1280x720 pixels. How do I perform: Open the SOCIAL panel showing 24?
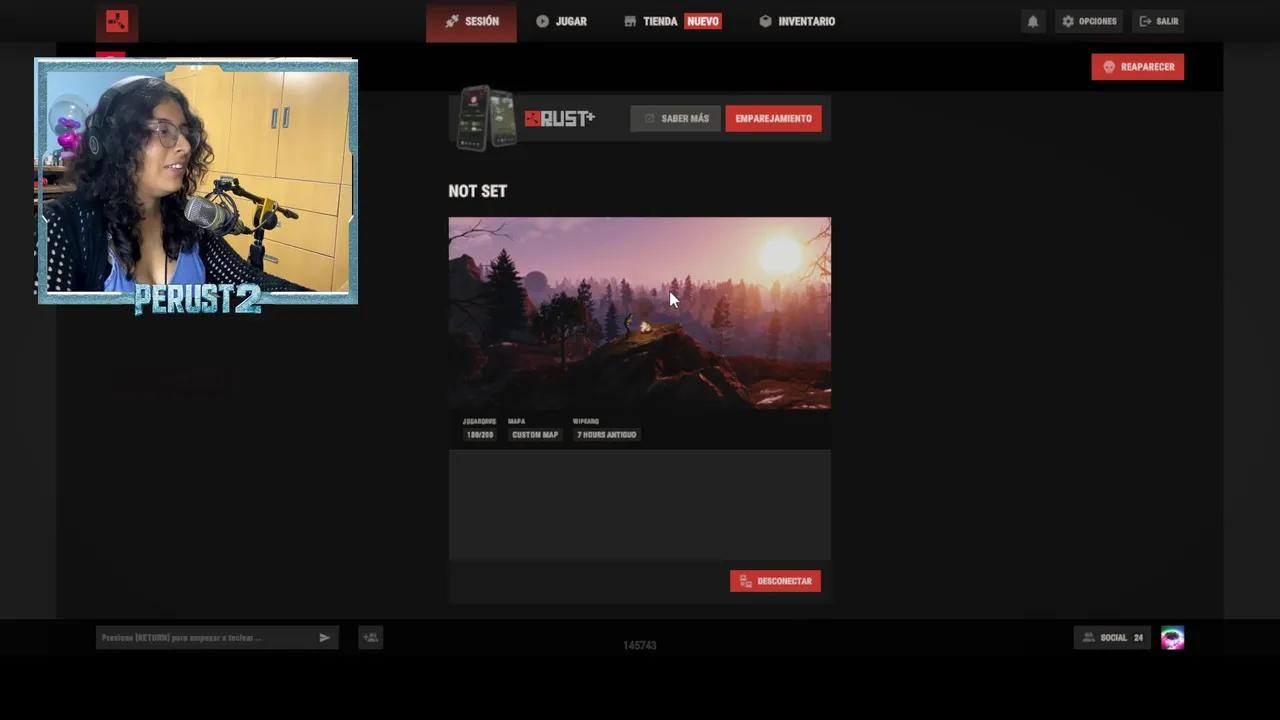point(1112,637)
